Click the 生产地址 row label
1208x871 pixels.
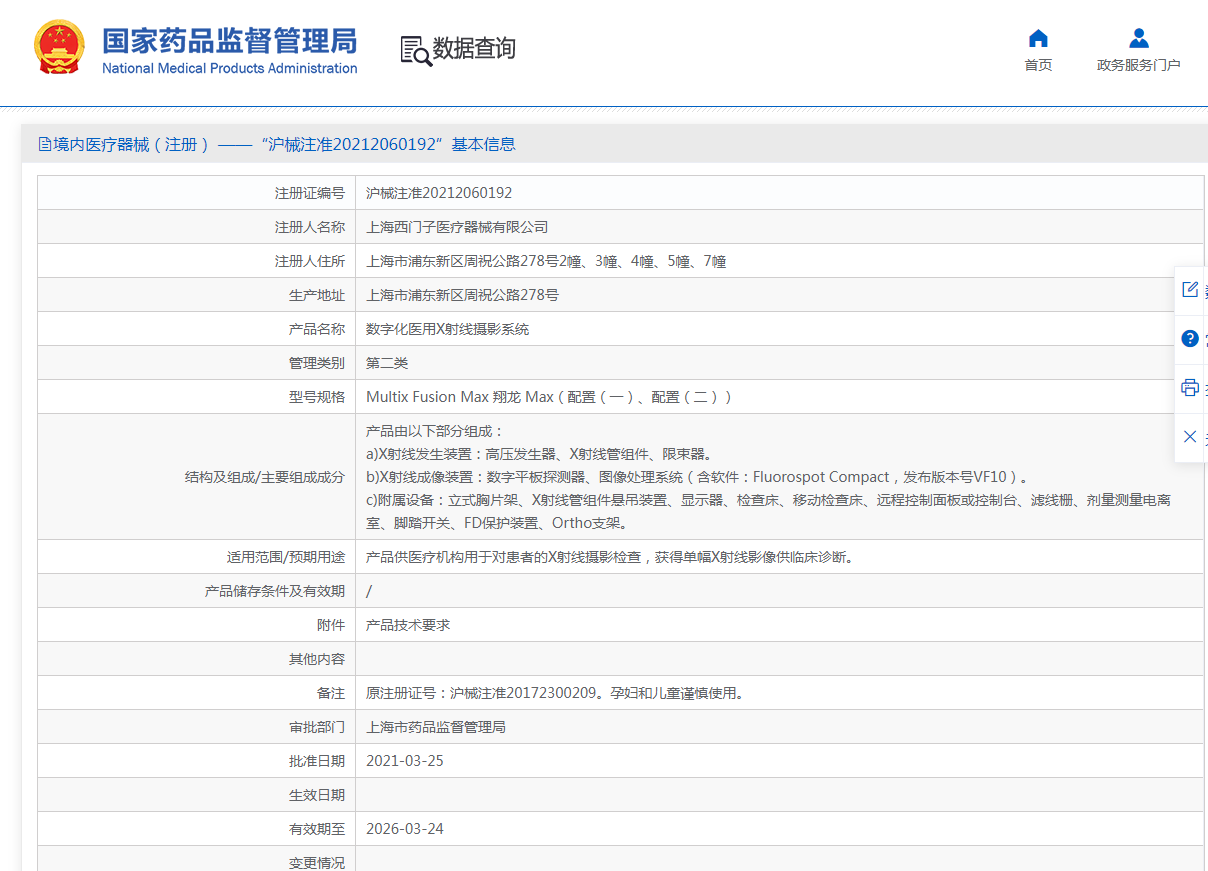coord(317,295)
